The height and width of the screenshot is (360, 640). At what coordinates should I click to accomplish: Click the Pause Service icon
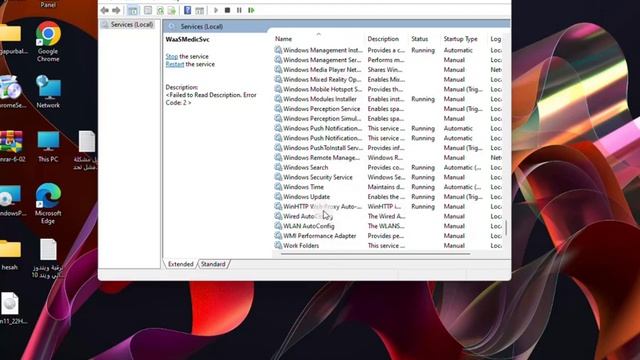[x=239, y=10]
